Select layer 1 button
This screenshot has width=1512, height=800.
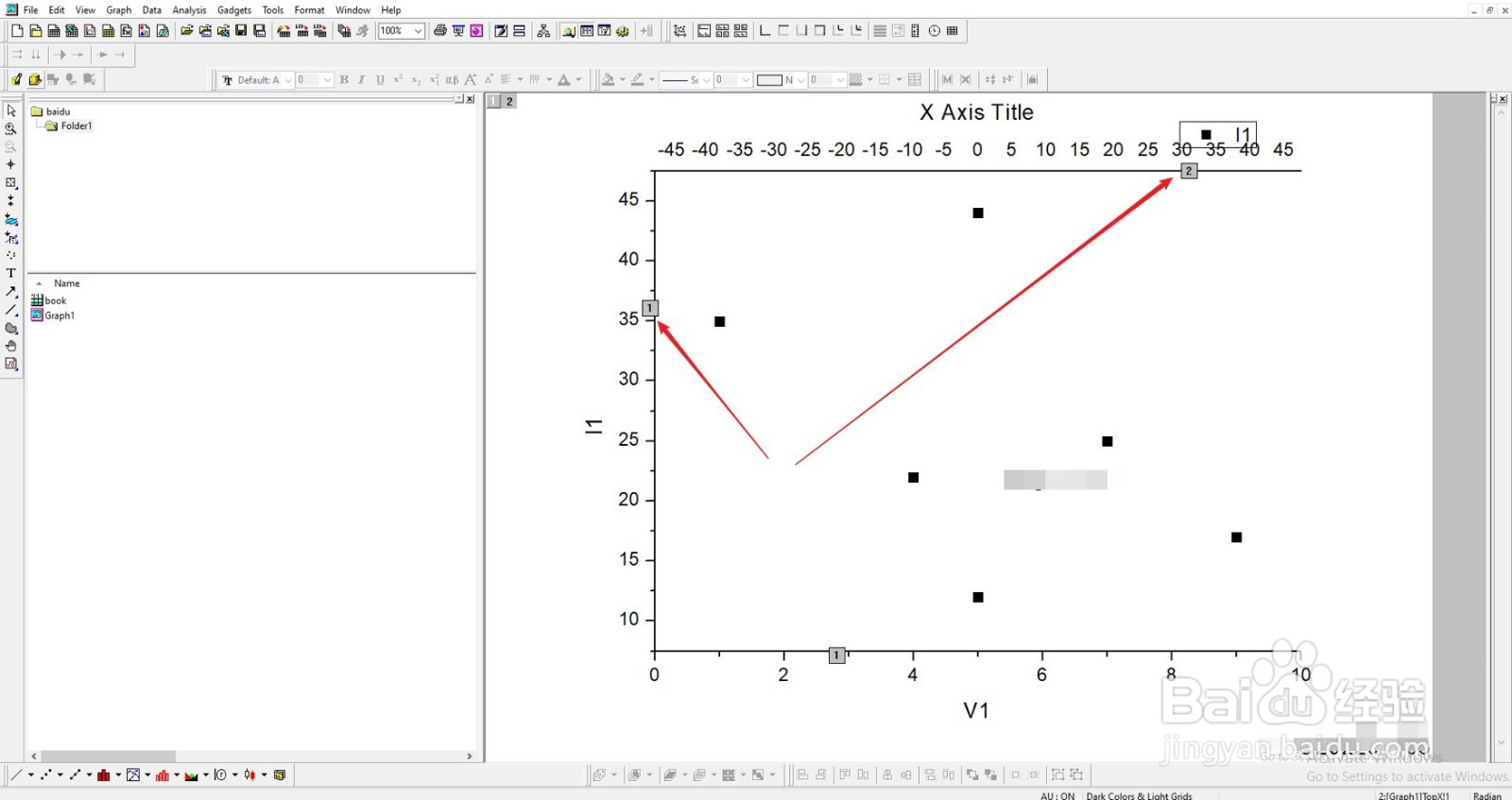493,101
